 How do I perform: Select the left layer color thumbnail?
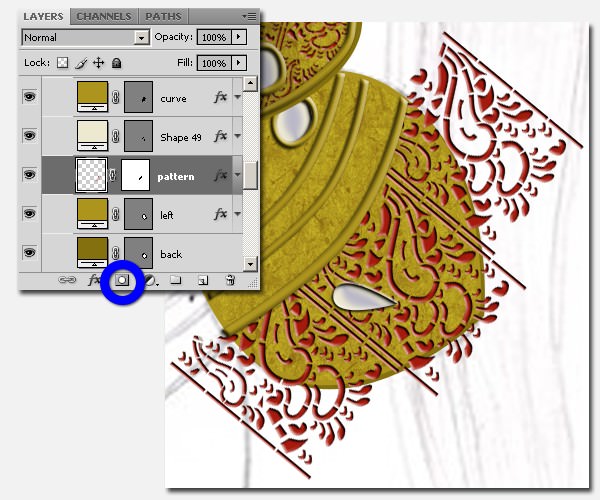click(93, 213)
